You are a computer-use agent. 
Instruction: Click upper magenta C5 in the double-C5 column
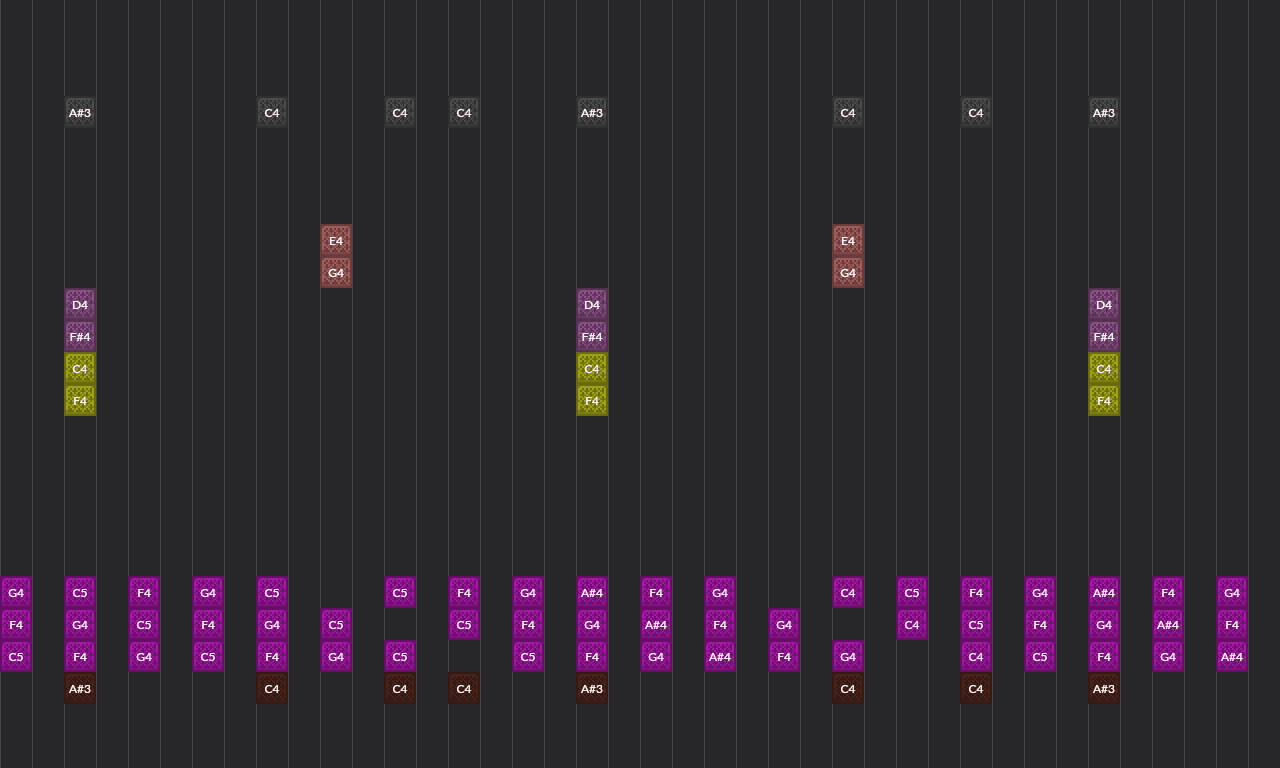[x=400, y=593]
